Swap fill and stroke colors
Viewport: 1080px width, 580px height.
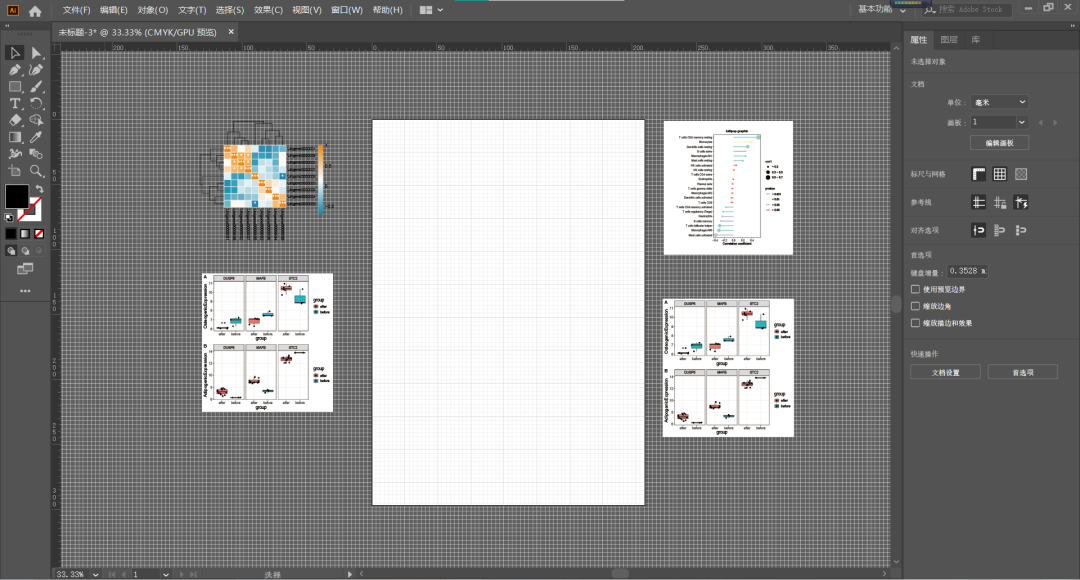coord(39,189)
